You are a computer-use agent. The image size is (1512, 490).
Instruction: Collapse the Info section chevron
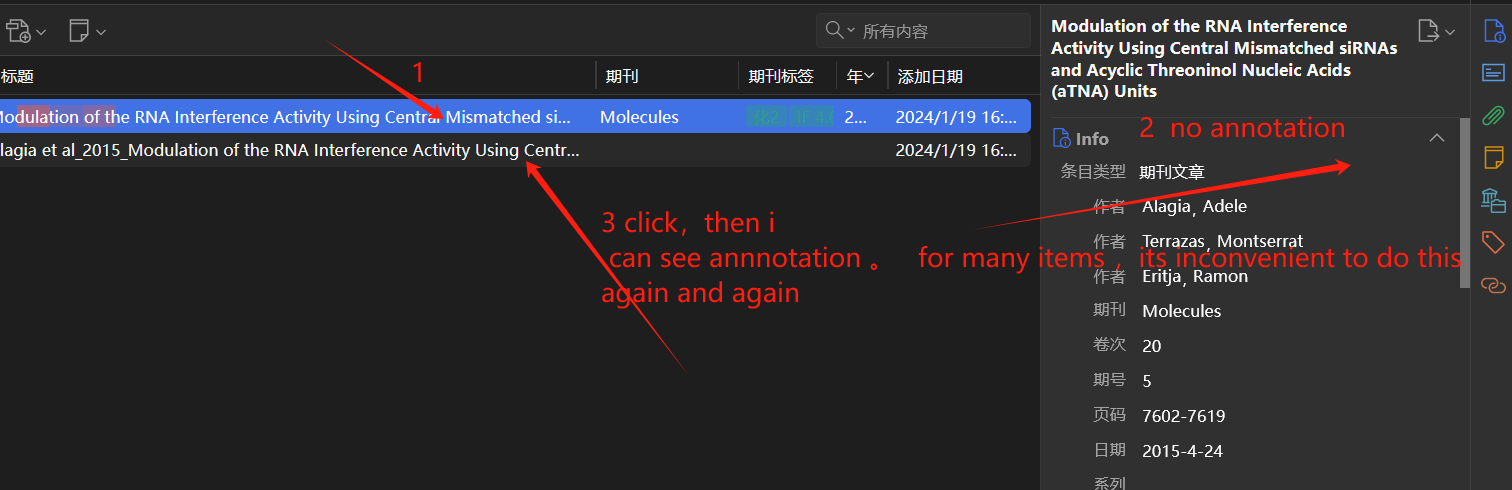point(1437,138)
